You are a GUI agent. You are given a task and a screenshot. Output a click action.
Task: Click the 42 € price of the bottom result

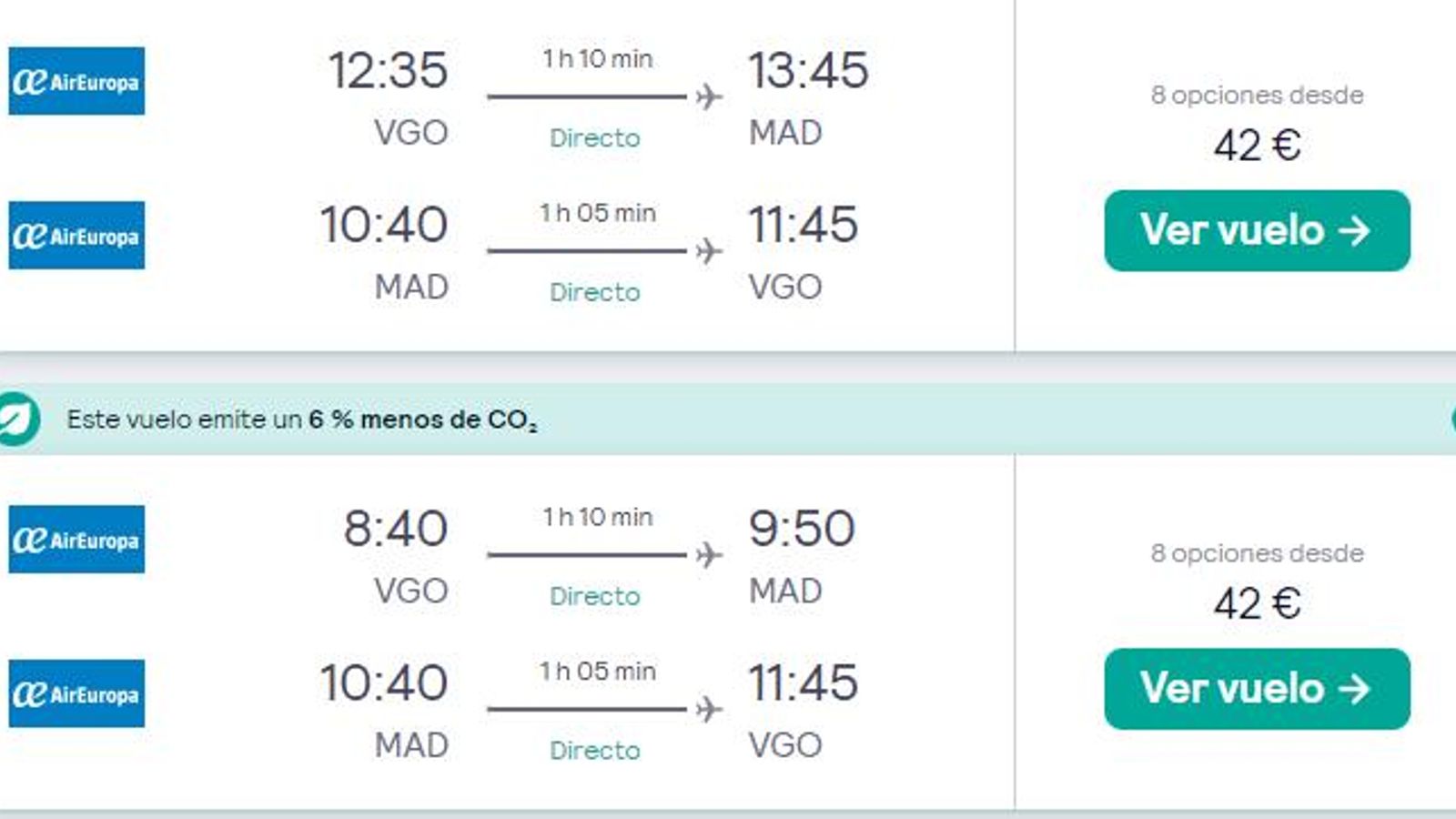pos(1257,604)
